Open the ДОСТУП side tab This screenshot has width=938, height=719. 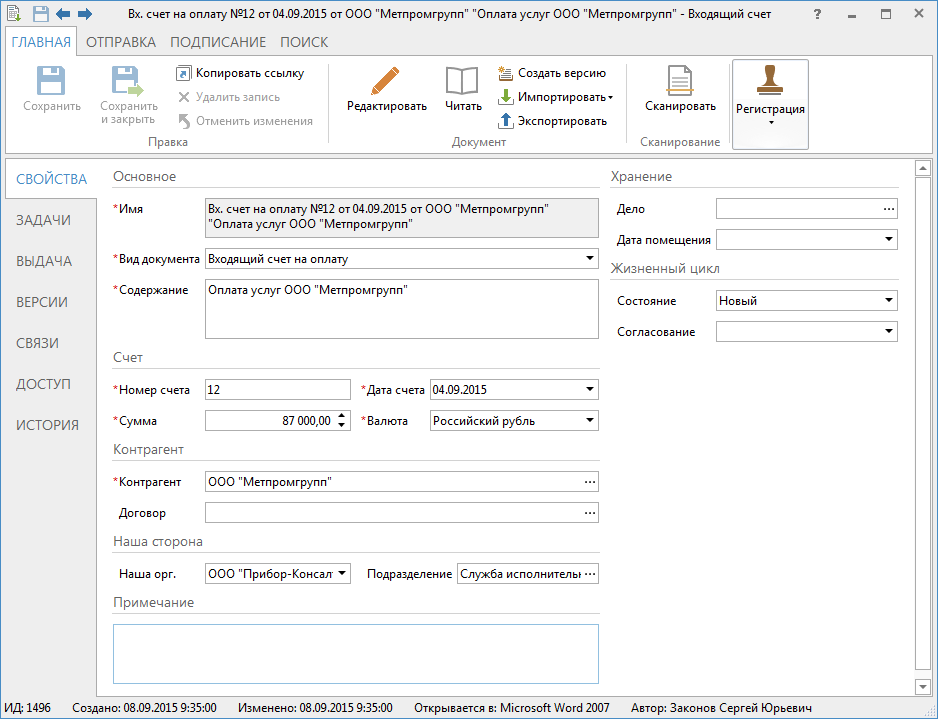pyautogui.click(x=43, y=384)
